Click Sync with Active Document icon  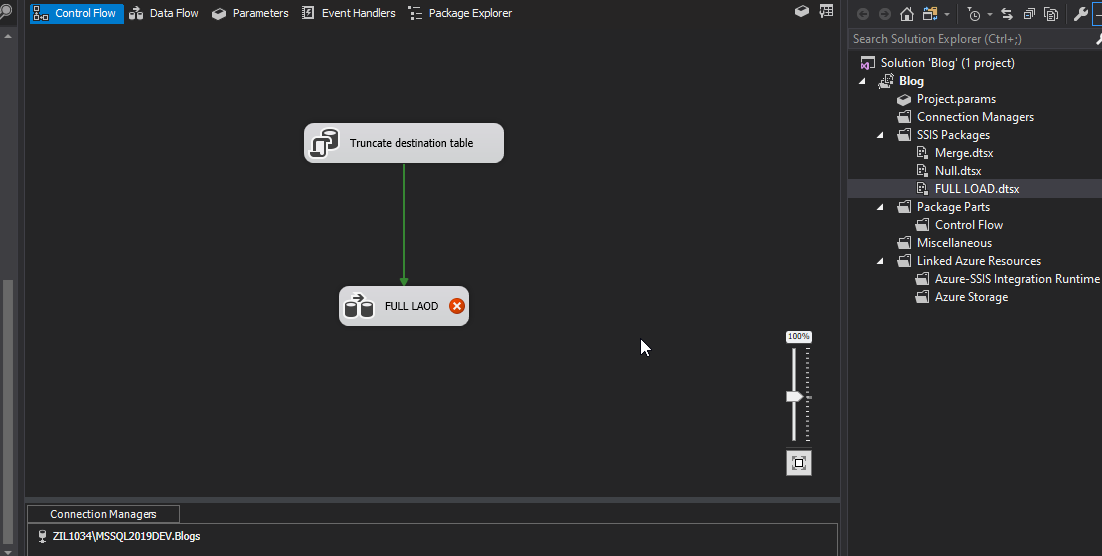coord(1006,14)
